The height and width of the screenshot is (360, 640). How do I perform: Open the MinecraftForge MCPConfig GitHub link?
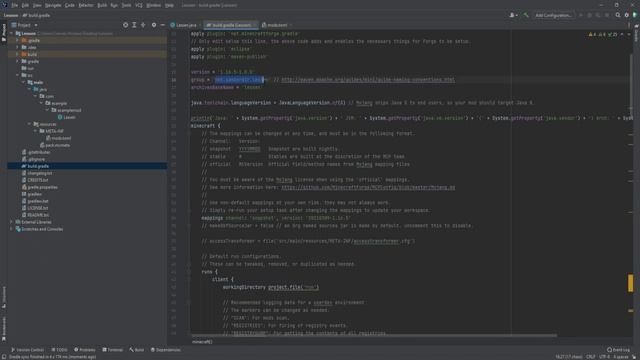(x=368, y=187)
